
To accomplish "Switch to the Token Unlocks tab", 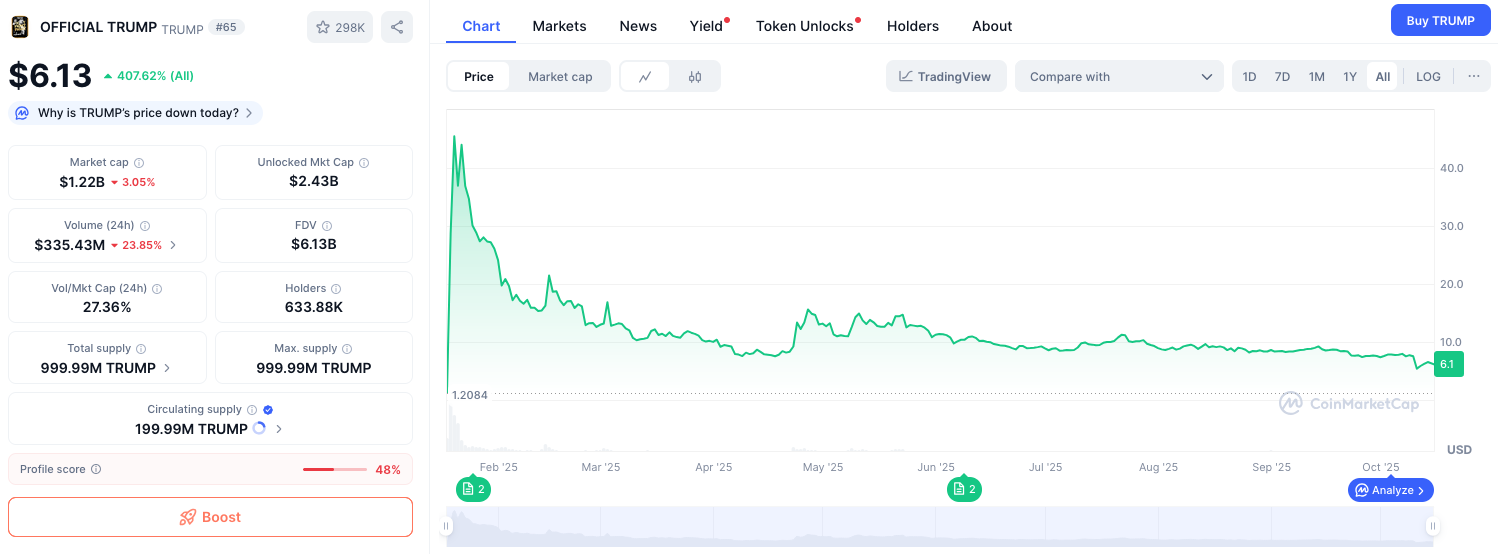I will tap(805, 26).
